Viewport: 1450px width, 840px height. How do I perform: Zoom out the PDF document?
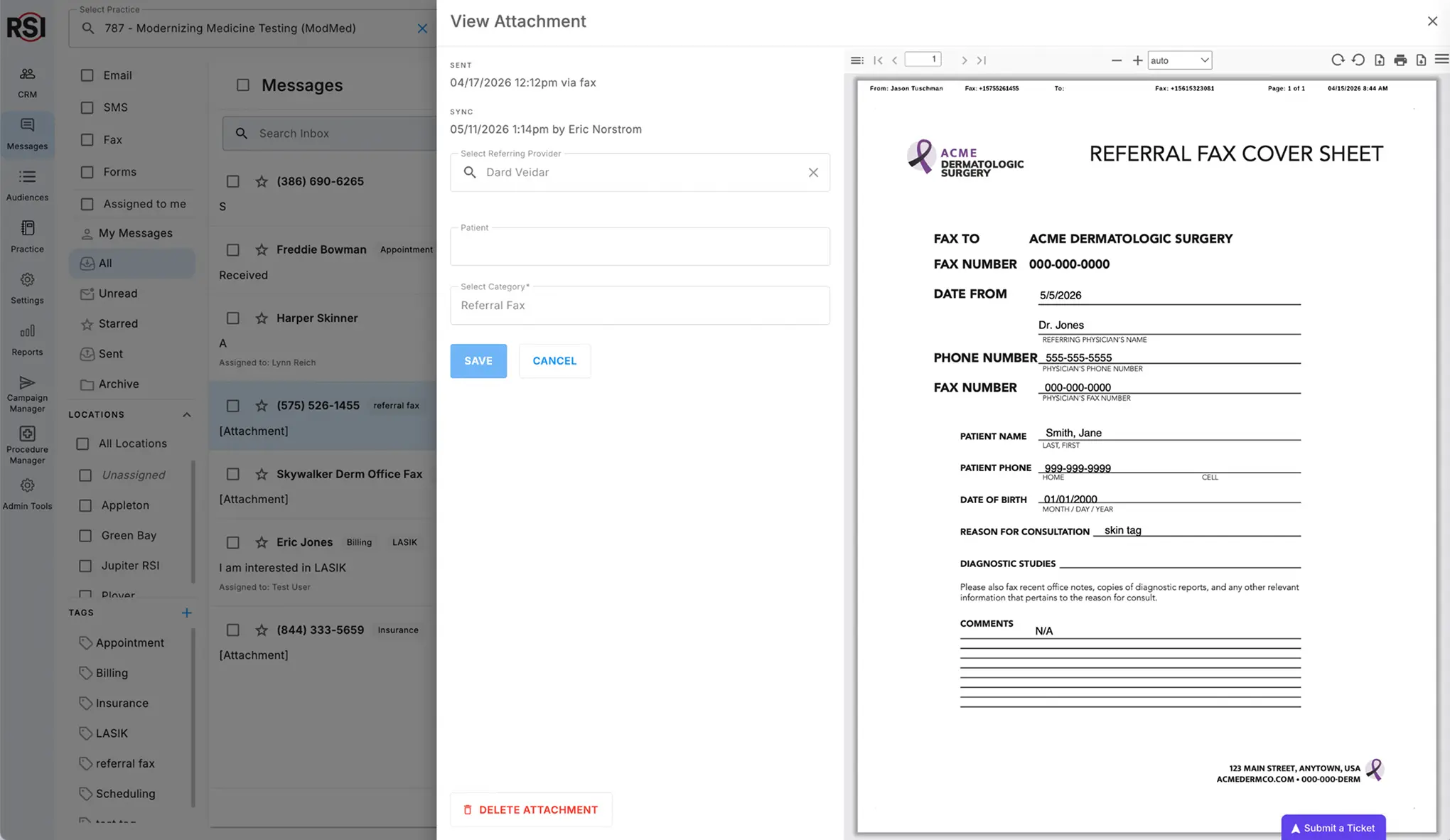(1116, 60)
